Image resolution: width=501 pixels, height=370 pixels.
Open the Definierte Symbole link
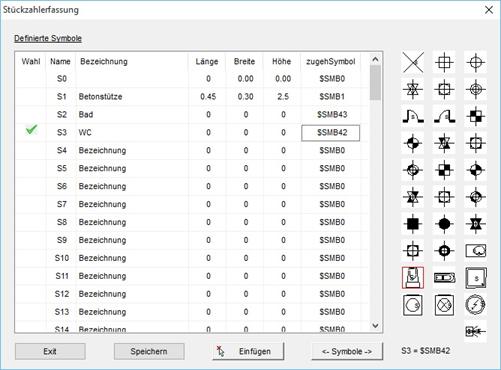pyautogui.click(x=48, y=38)
